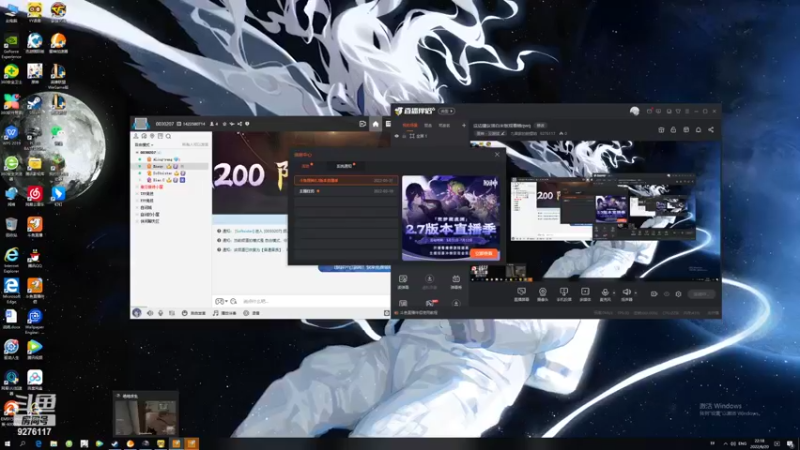This screenshot has width=800, height=450.
Task: Click the user avatar in YY title bar
Action: 140,123
